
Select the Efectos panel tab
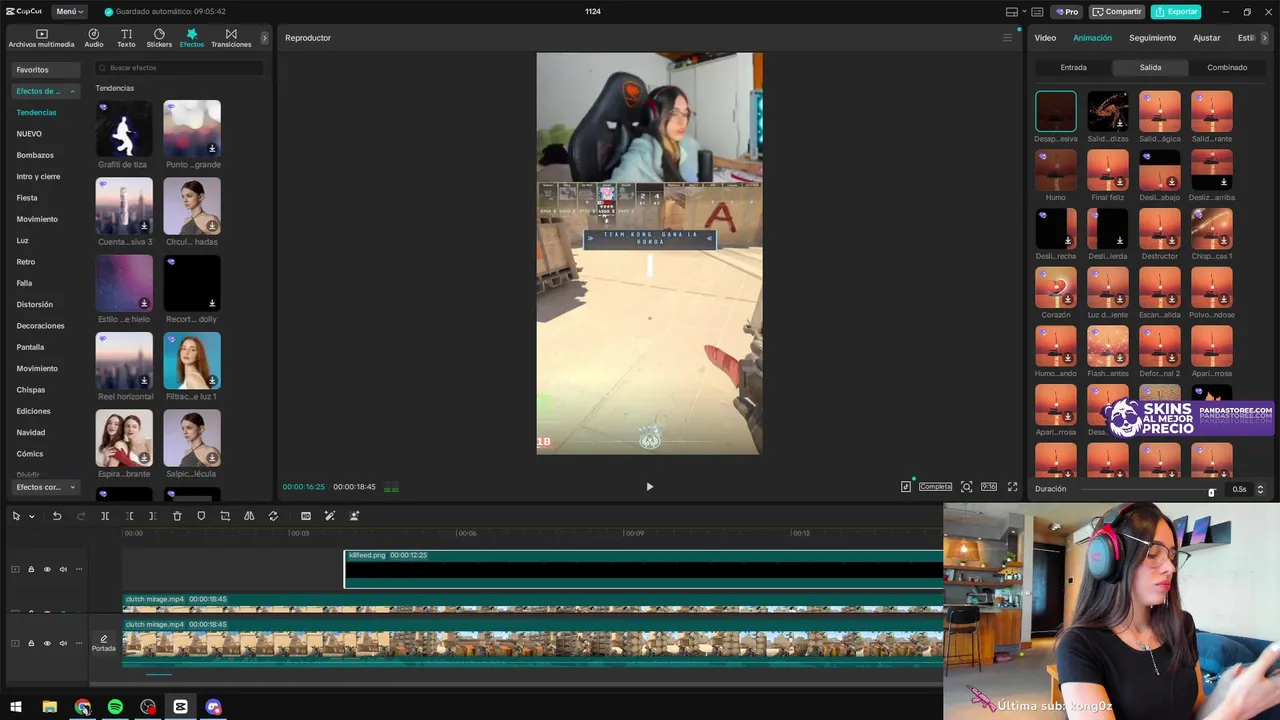191,38
